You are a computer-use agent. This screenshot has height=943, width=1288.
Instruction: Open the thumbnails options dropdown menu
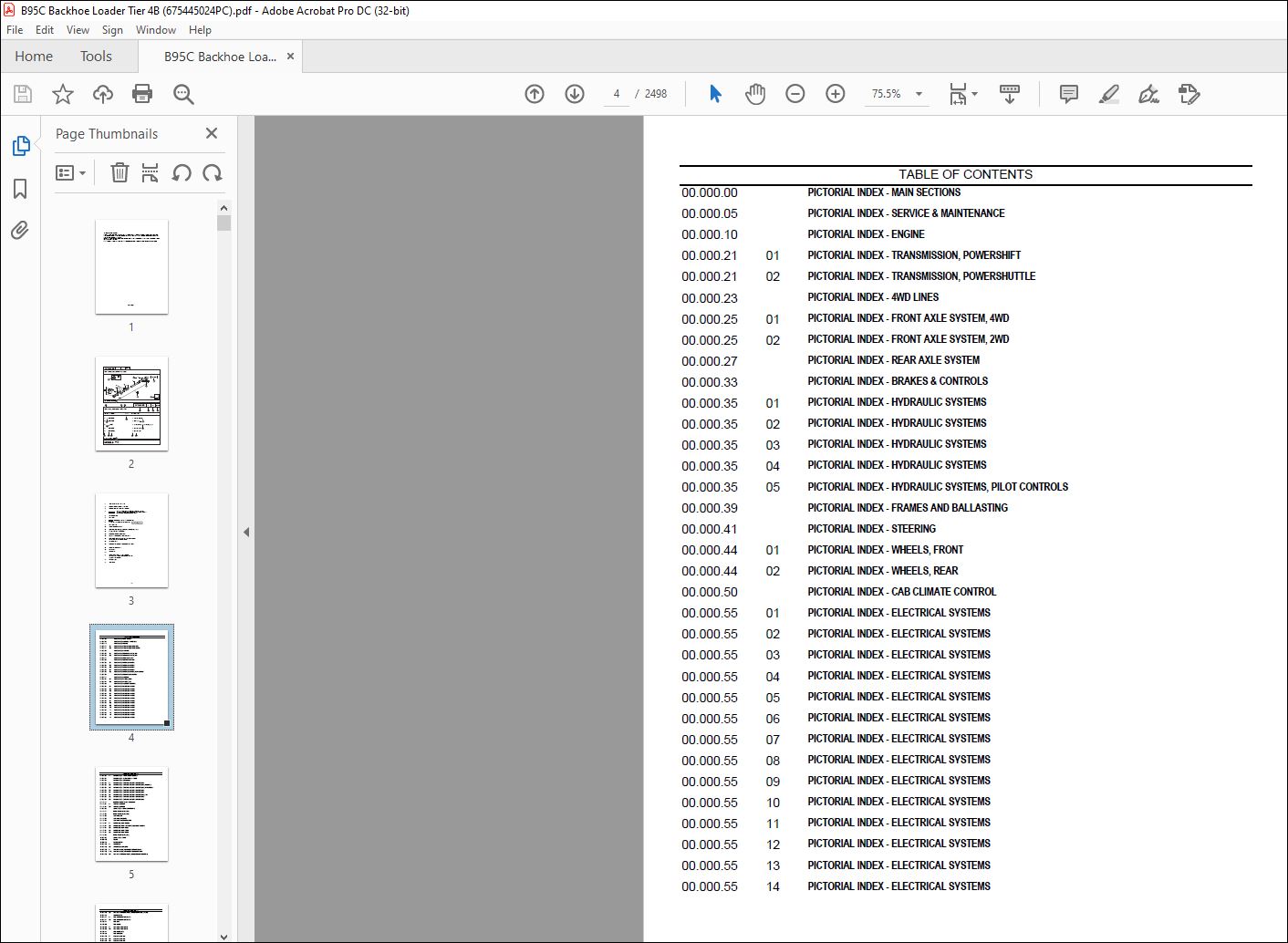(x=70, y=172)
